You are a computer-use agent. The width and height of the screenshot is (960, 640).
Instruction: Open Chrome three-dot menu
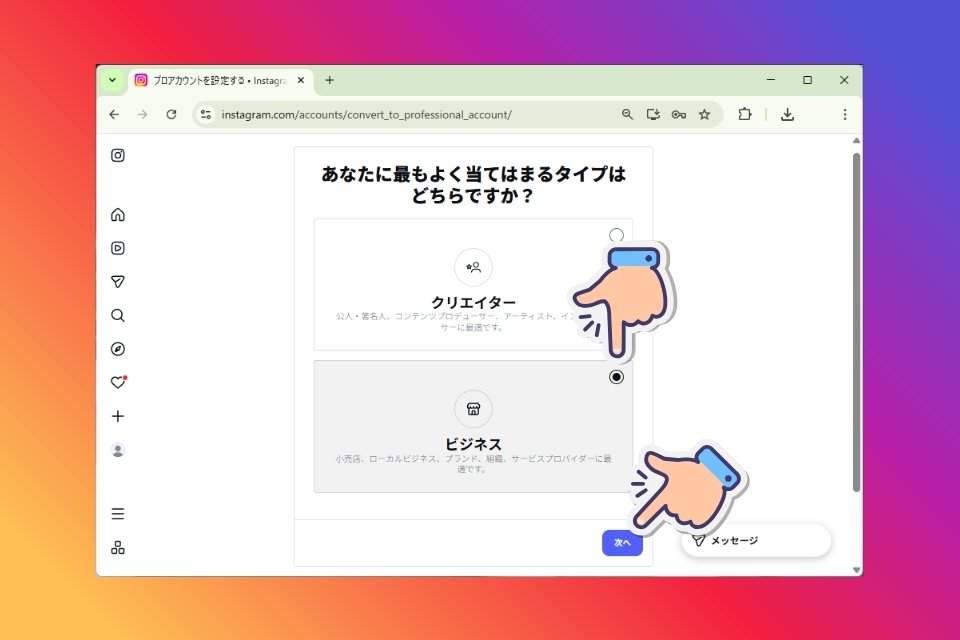pos(844,115)
